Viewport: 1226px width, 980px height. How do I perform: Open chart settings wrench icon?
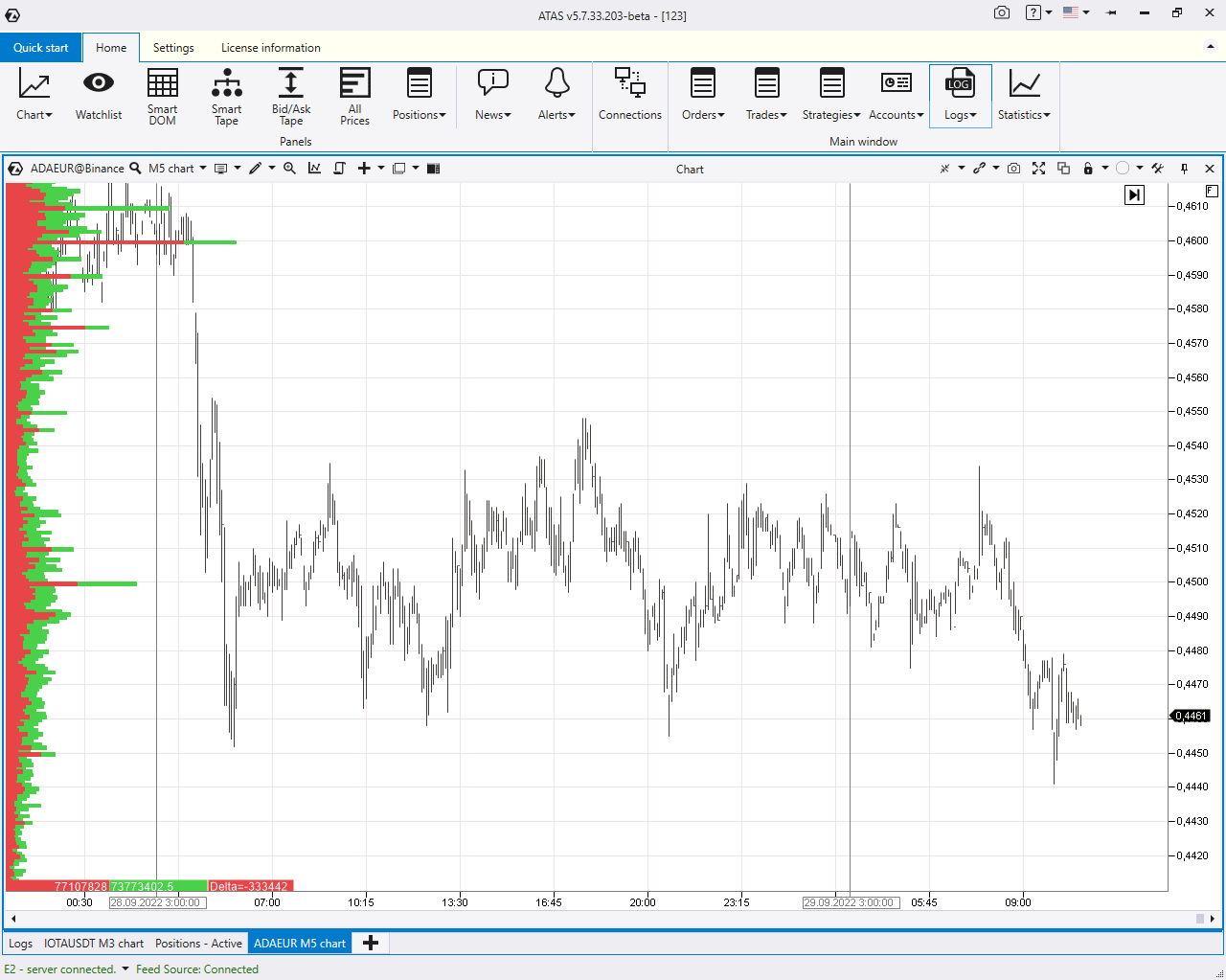(1158, 169)
